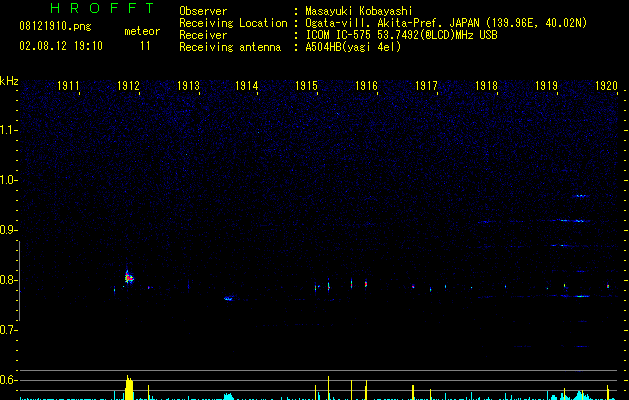This screenshot has height=400, width=629.
Task: Click the meteor count value 11
Action: (145, 46)
